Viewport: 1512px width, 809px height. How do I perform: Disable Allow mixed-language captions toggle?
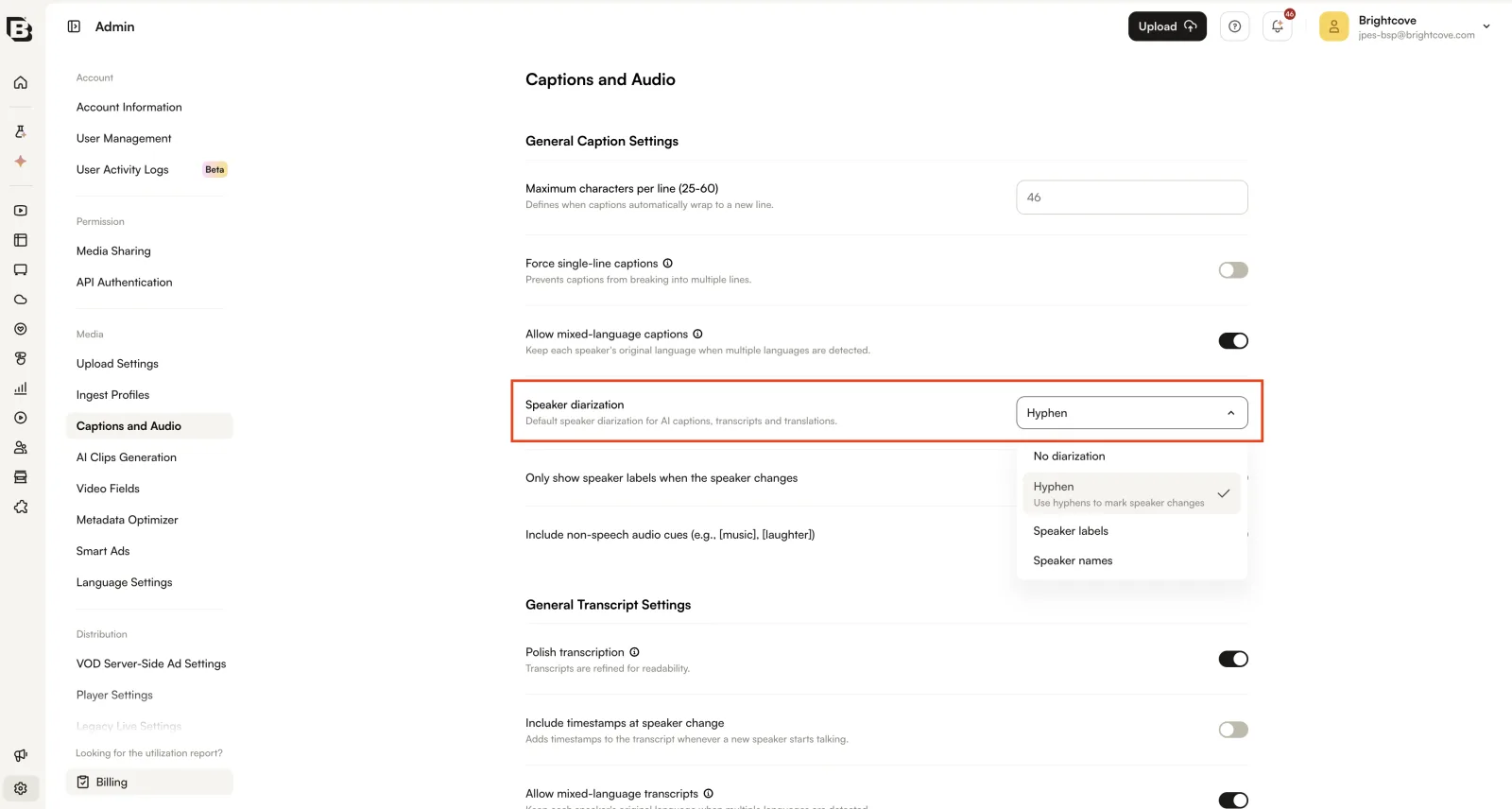tap(1233, 341)
